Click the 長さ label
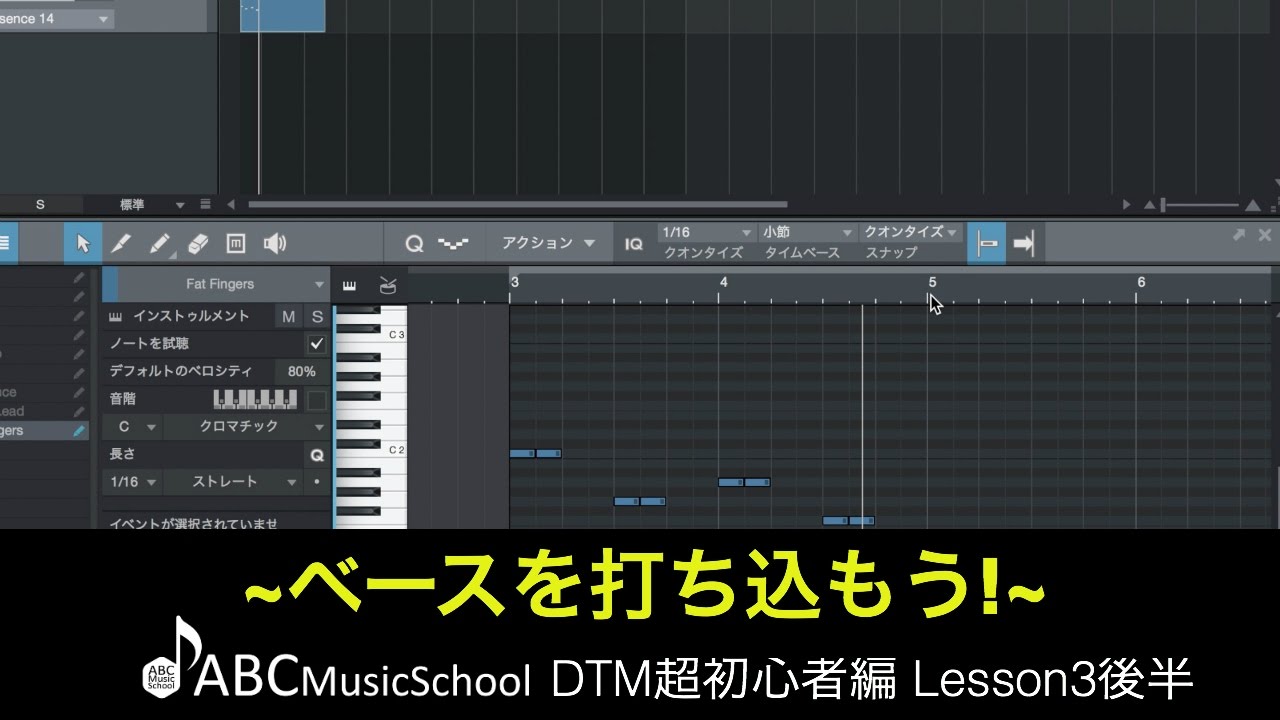Screen dimensions: 1280x720 click(122, 454)
